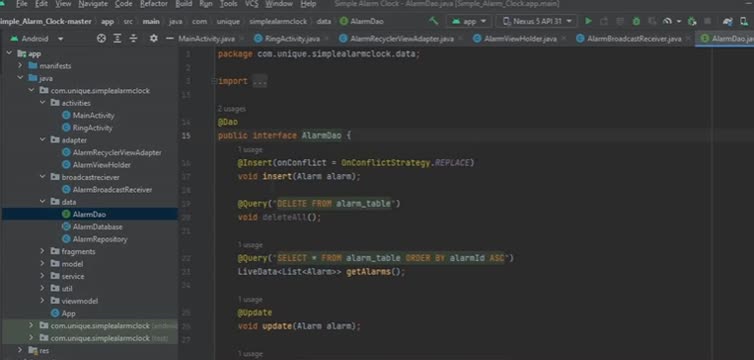Start debugging with the bug icon
The image size is (754, 360).
pos(636,21)
